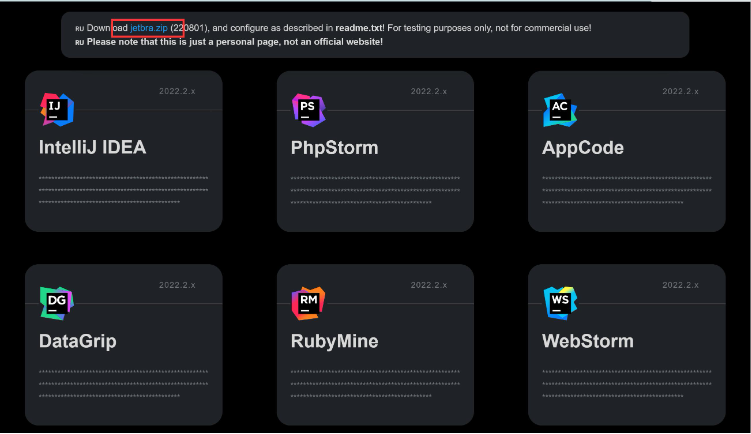751x434 pixels.
Task: Click the 2022.2.x version on IntelliJ IDEA card
Action: click(x=177, y=91)
